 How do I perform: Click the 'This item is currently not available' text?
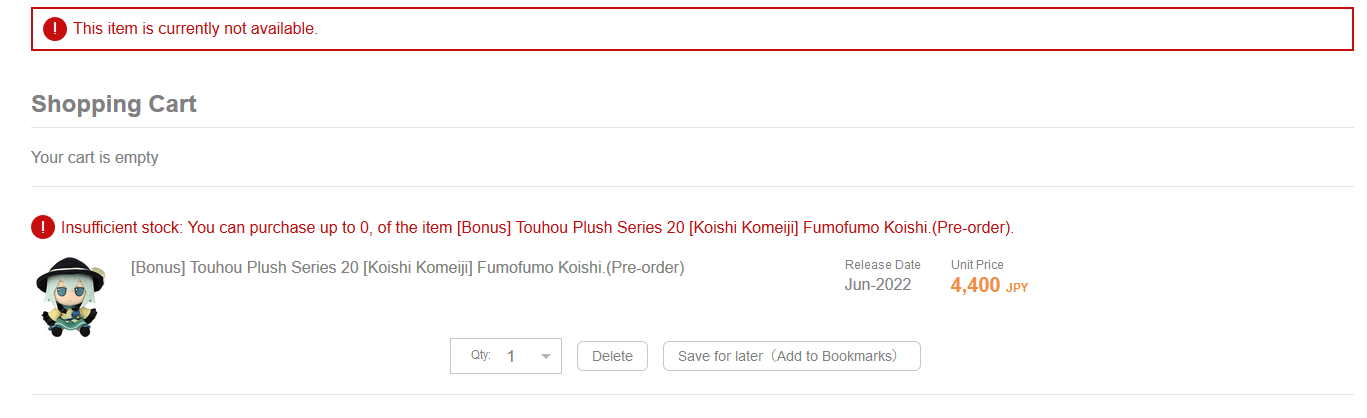[x=196, y=29]
